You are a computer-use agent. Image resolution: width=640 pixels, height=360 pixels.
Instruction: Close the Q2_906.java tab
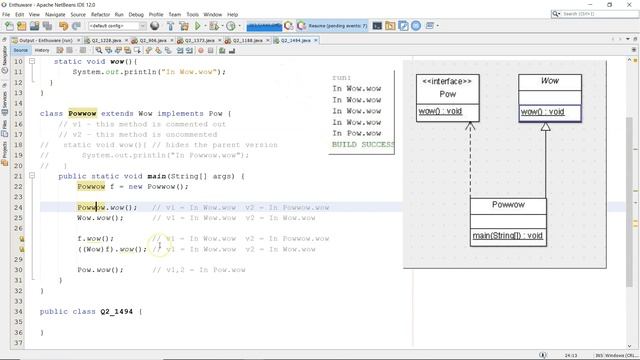point(172,40)
